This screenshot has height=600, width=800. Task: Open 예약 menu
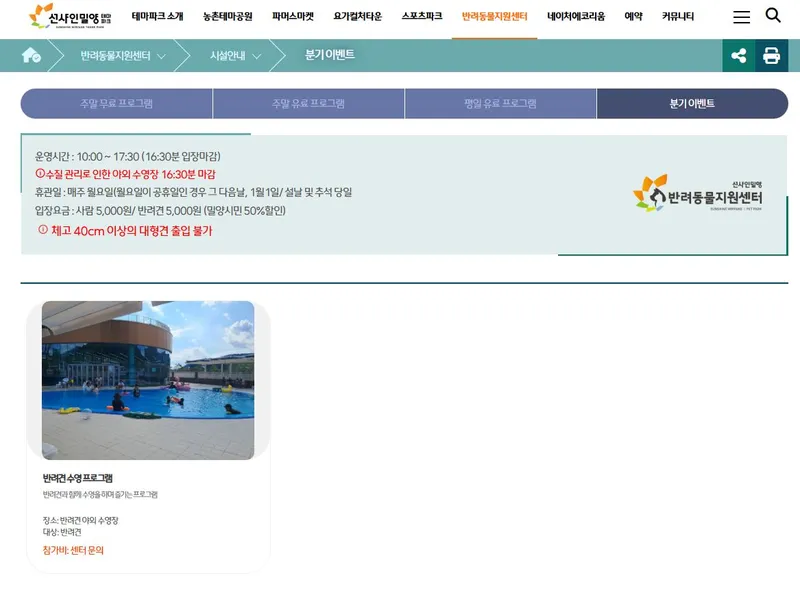point(633,16)
